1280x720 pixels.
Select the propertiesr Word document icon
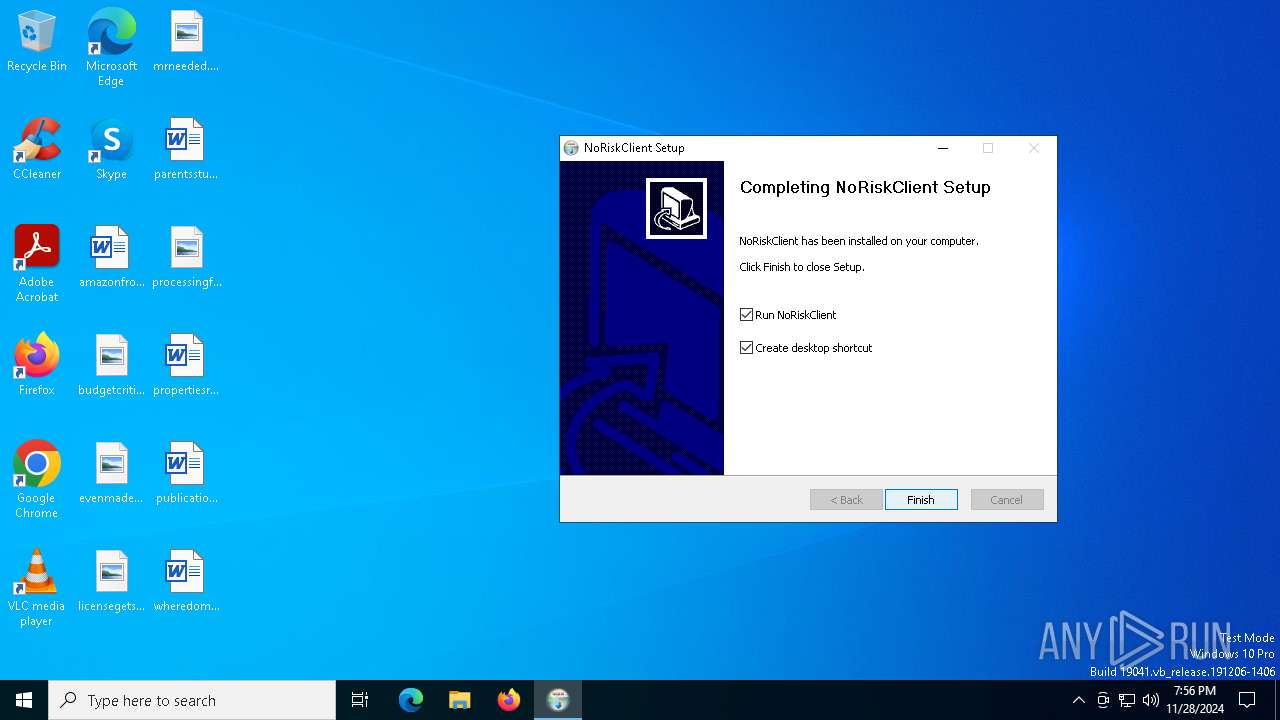coord(186,366)
